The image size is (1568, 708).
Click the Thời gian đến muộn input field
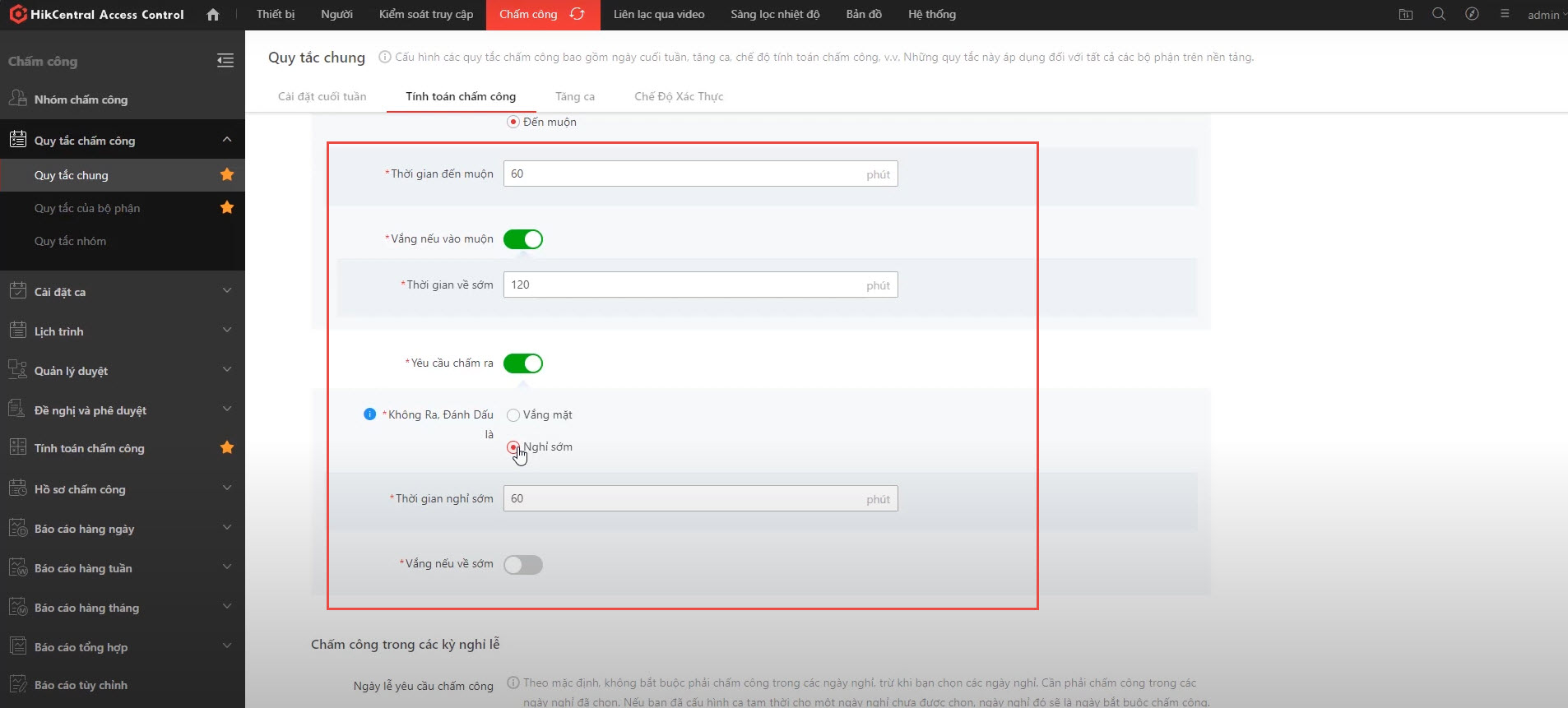pos(683,174)
